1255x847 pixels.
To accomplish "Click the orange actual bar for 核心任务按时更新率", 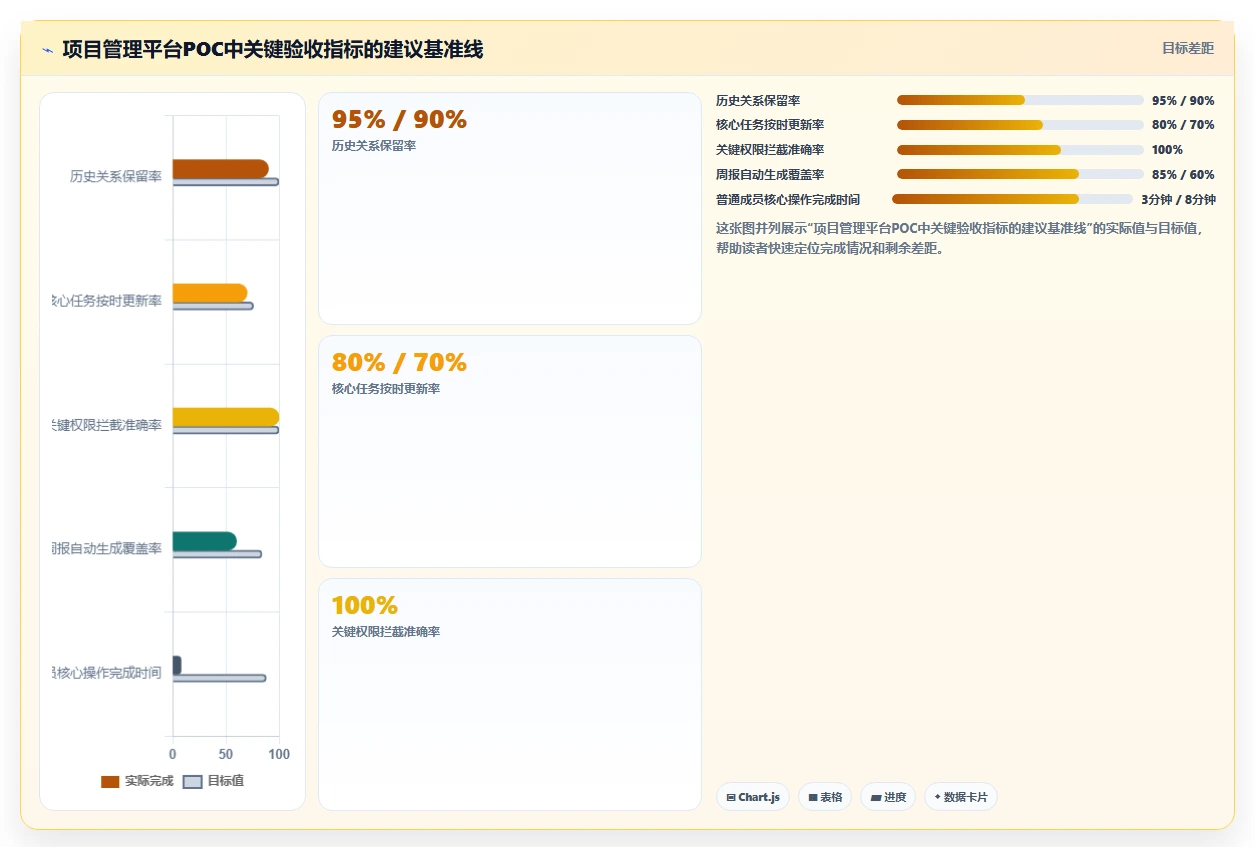I will point(210,293).
